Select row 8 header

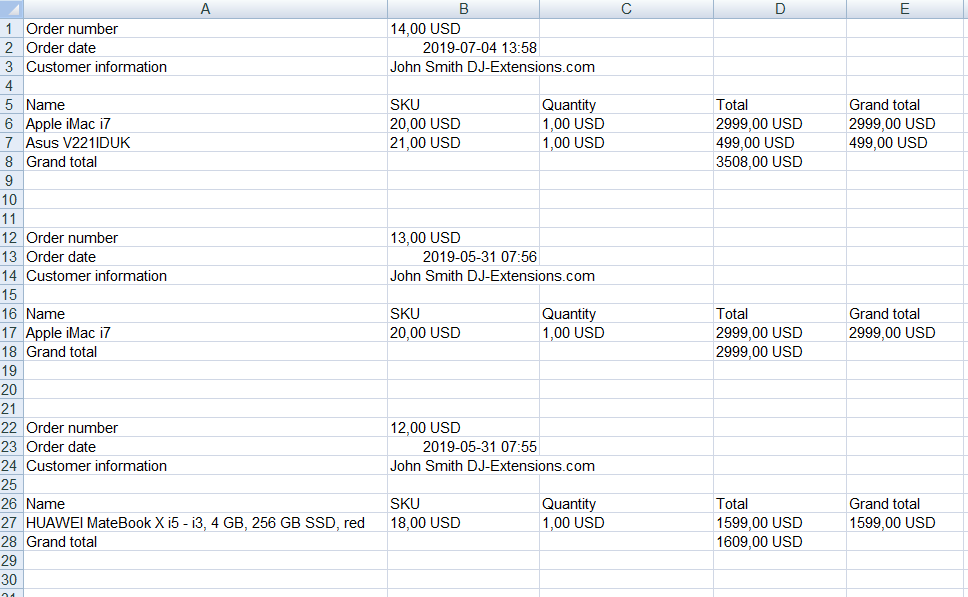click(x=11, y=162)
